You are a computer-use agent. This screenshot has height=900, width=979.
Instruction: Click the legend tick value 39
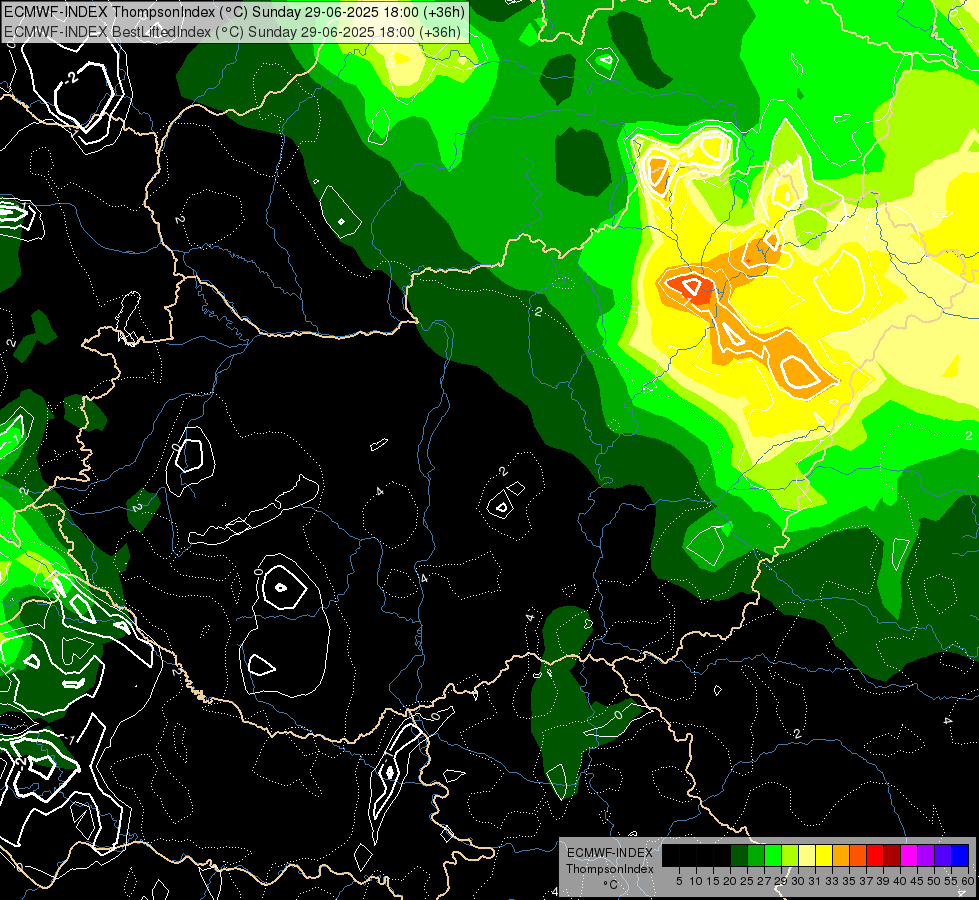click(883, 881)
